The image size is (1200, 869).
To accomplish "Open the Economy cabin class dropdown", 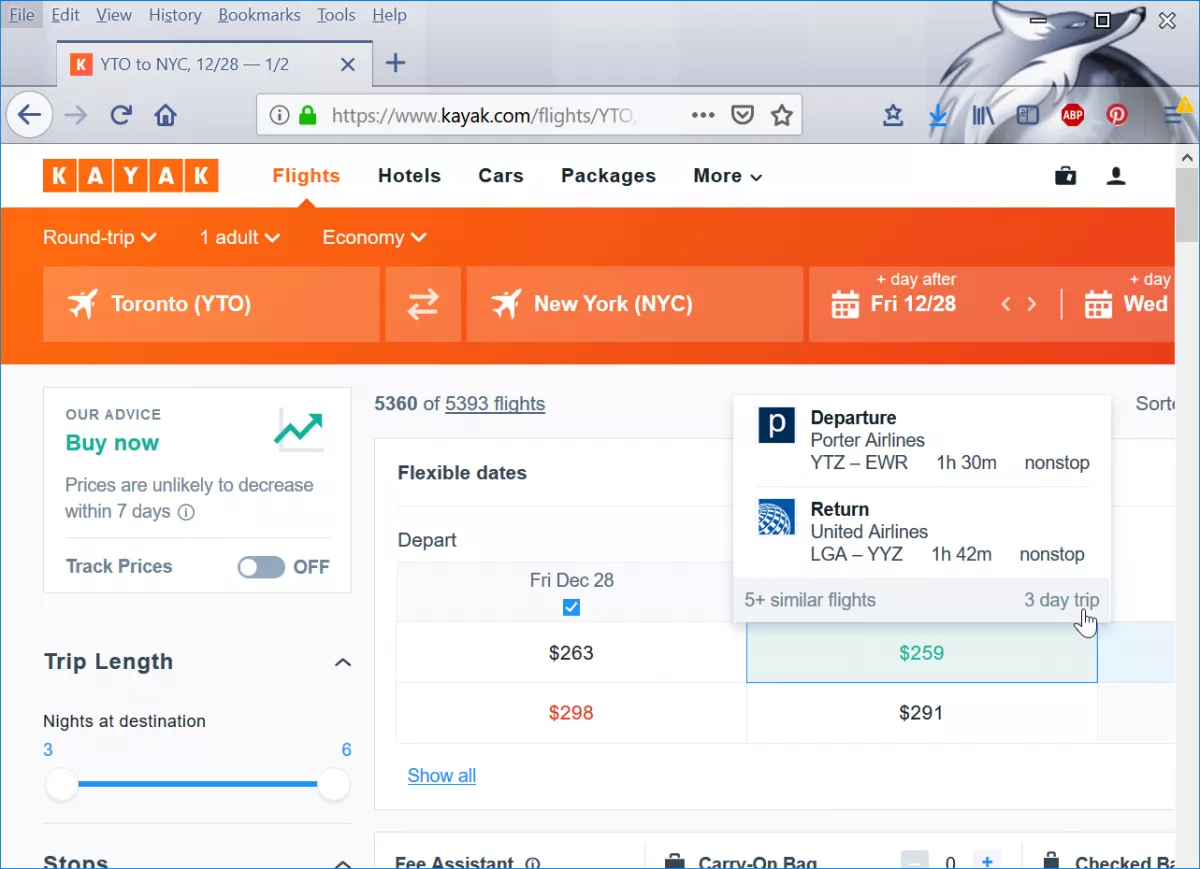I will coord(375,237).
